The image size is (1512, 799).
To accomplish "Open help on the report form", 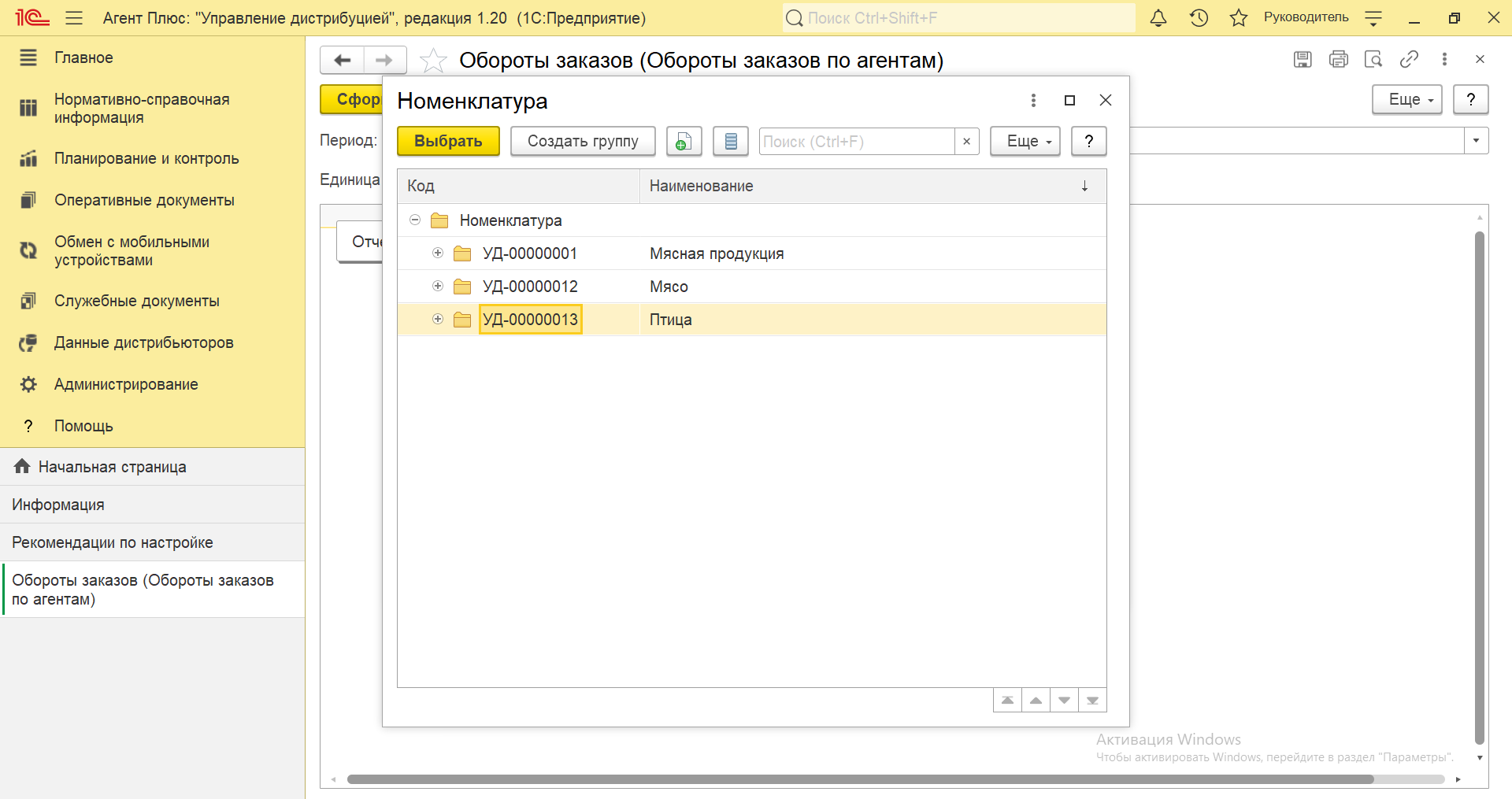I will pos(1471,100).
